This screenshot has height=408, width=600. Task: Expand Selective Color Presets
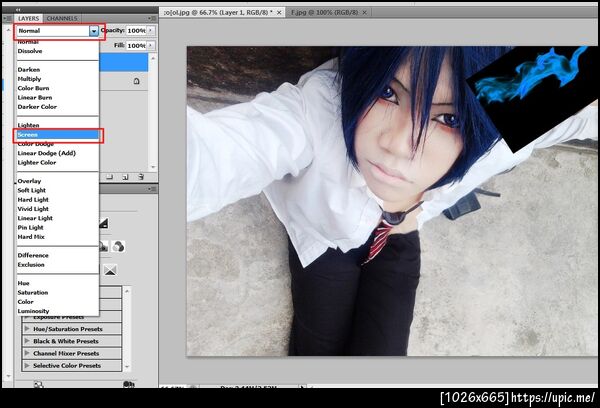pyautogui.click(x=27, y=366)
